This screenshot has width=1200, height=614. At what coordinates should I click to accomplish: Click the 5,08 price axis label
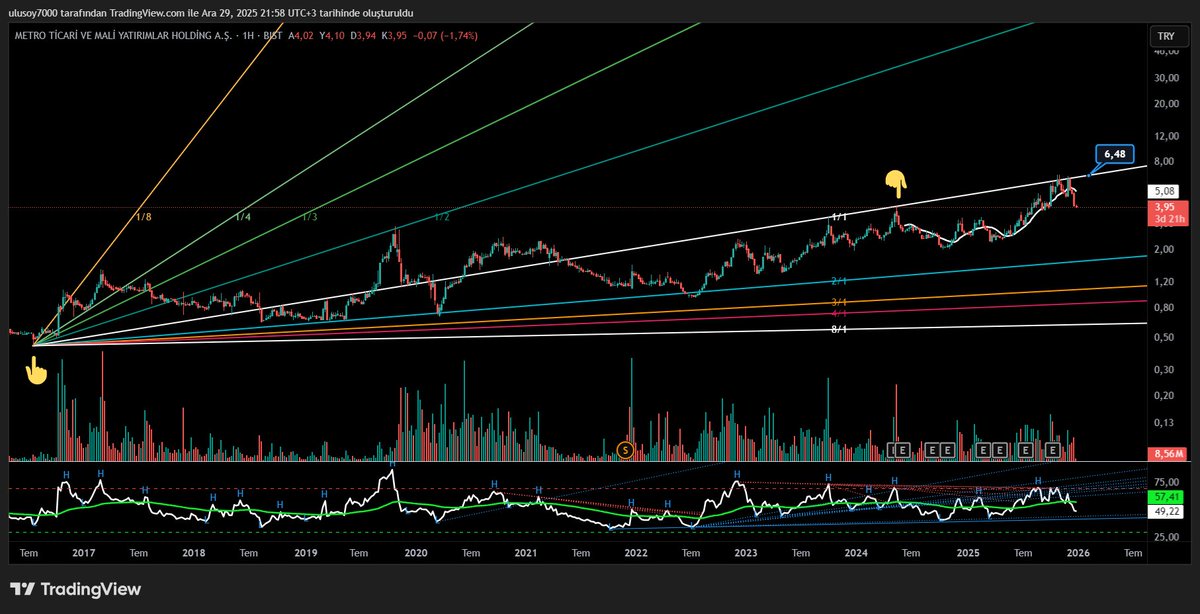pyautogui.click(x=1165, y=190)
